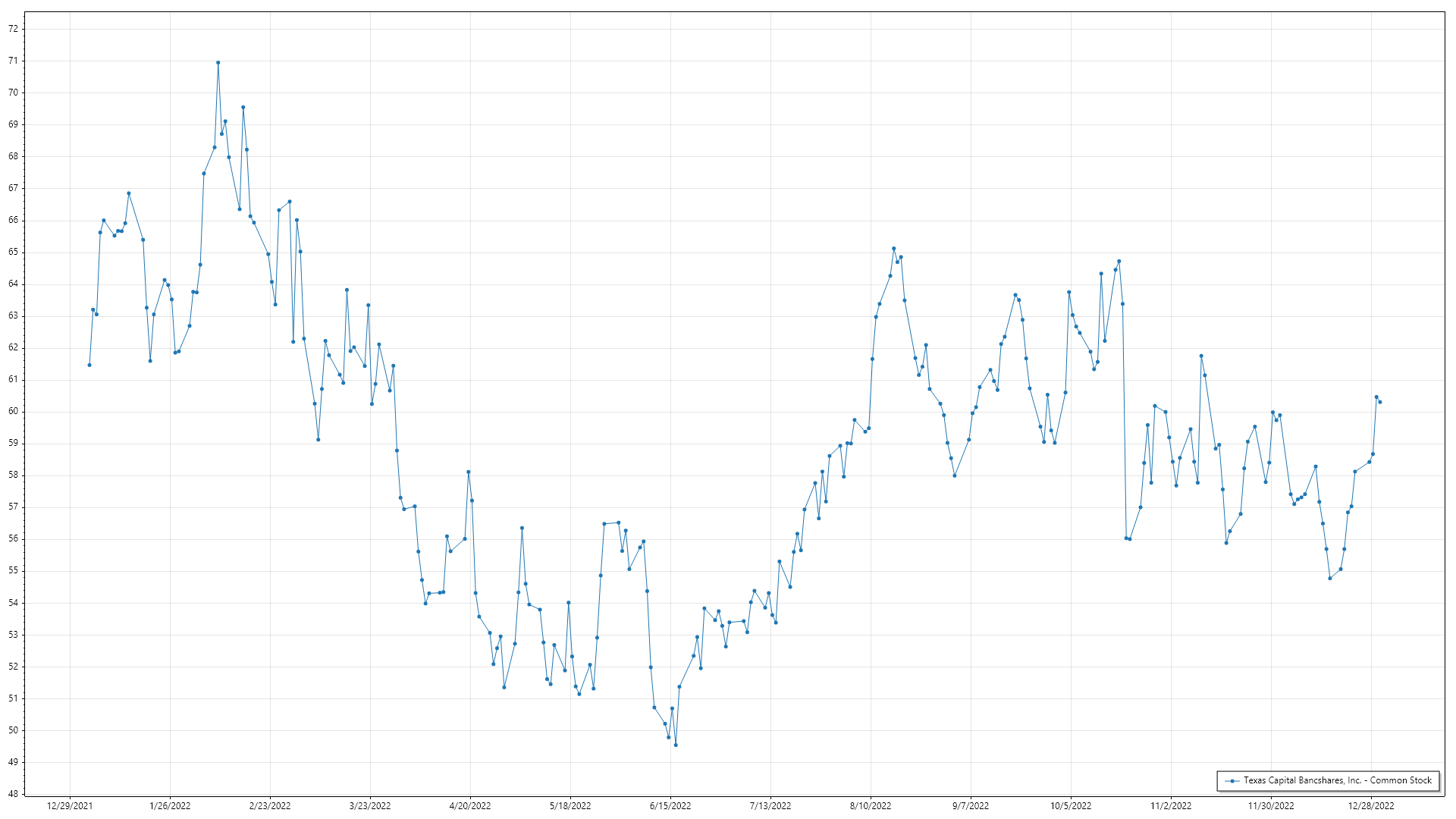Click the 48 label on the y-axis
1456x819 pixels.
point(13,794)
